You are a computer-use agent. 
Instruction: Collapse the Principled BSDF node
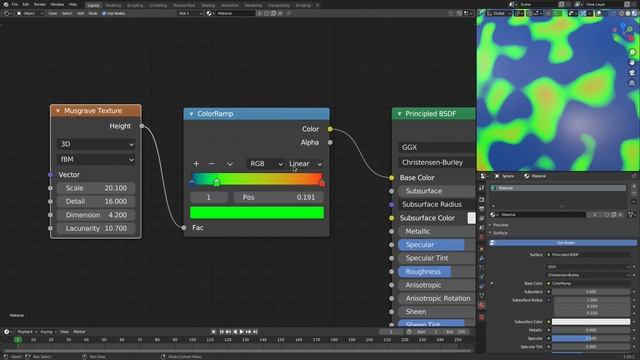pos(399,114)
